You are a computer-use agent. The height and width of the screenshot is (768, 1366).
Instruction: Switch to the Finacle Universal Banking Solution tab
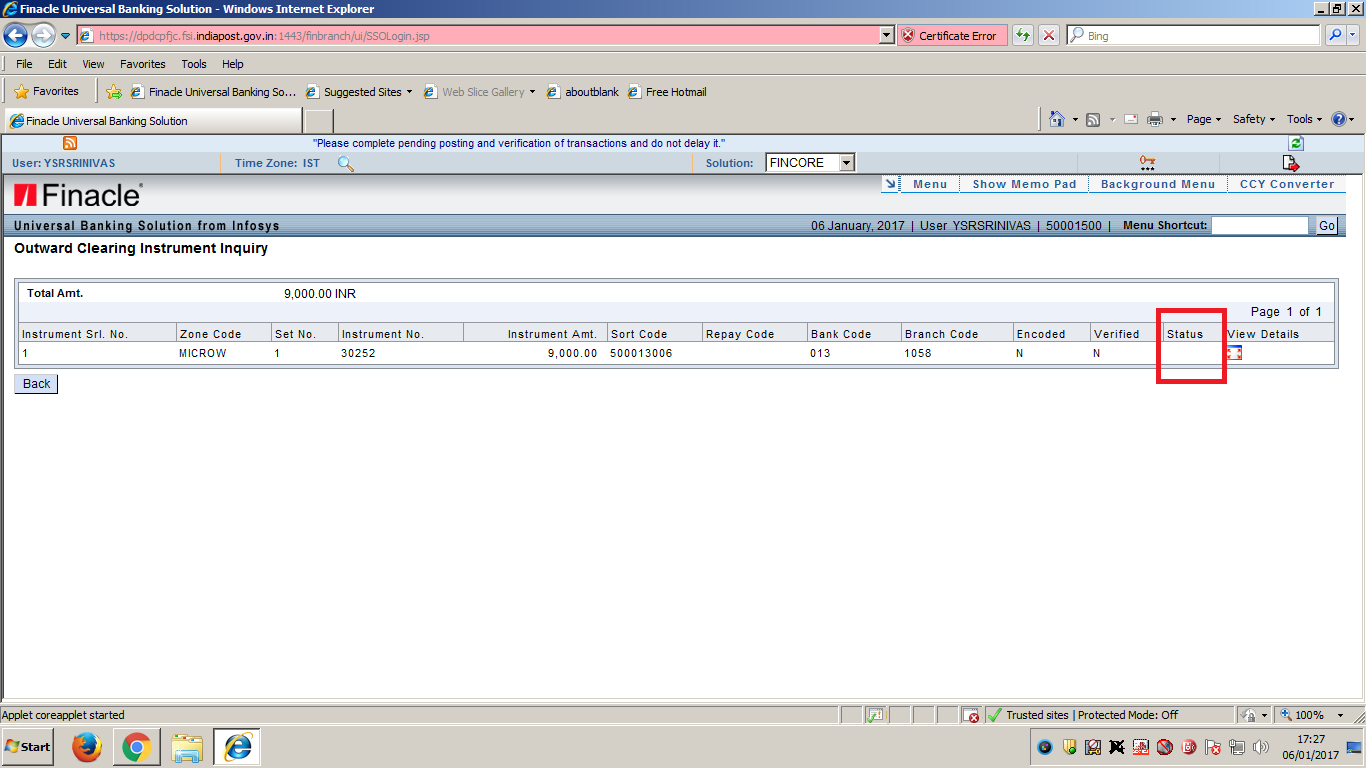[x=150, y=120]
